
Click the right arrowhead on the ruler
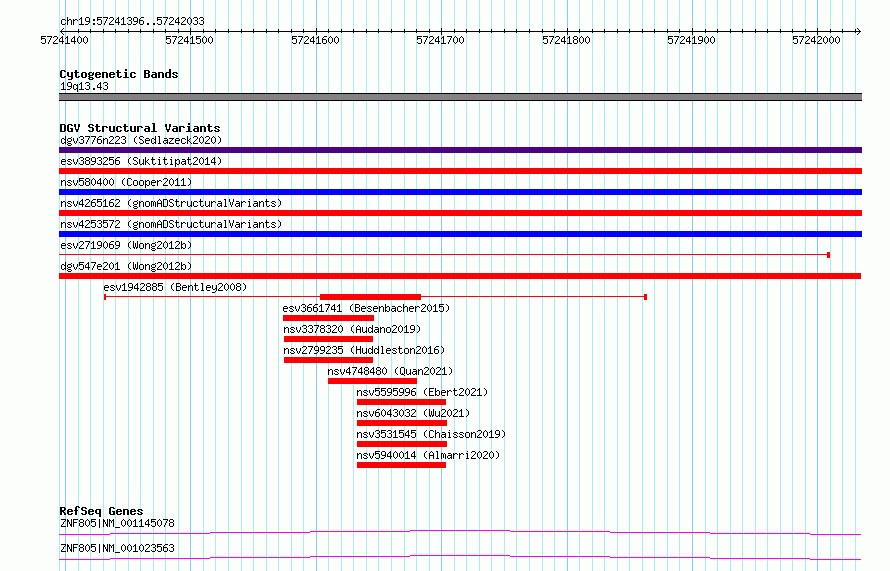[859, 31]
